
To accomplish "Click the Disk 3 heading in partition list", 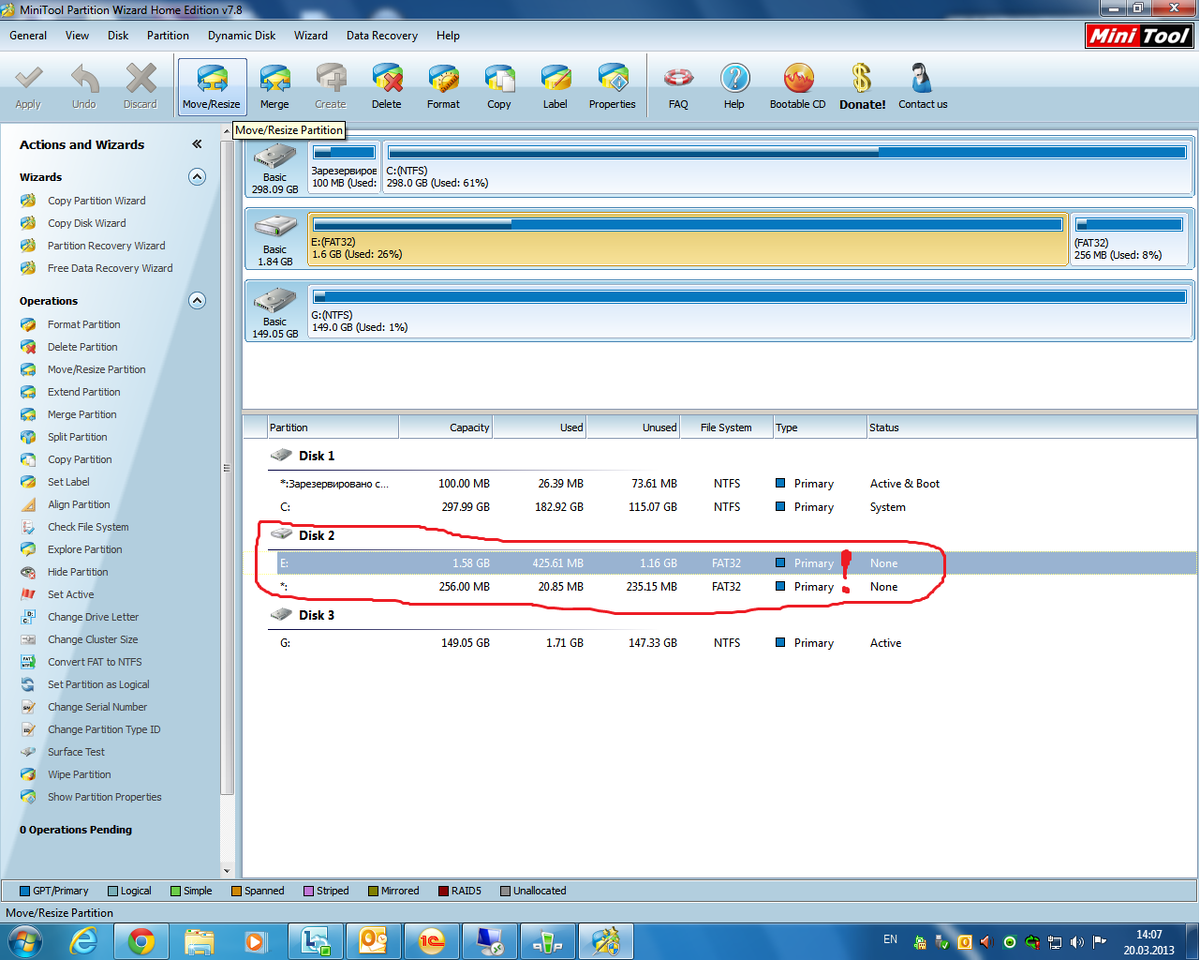I will [317, 616].
